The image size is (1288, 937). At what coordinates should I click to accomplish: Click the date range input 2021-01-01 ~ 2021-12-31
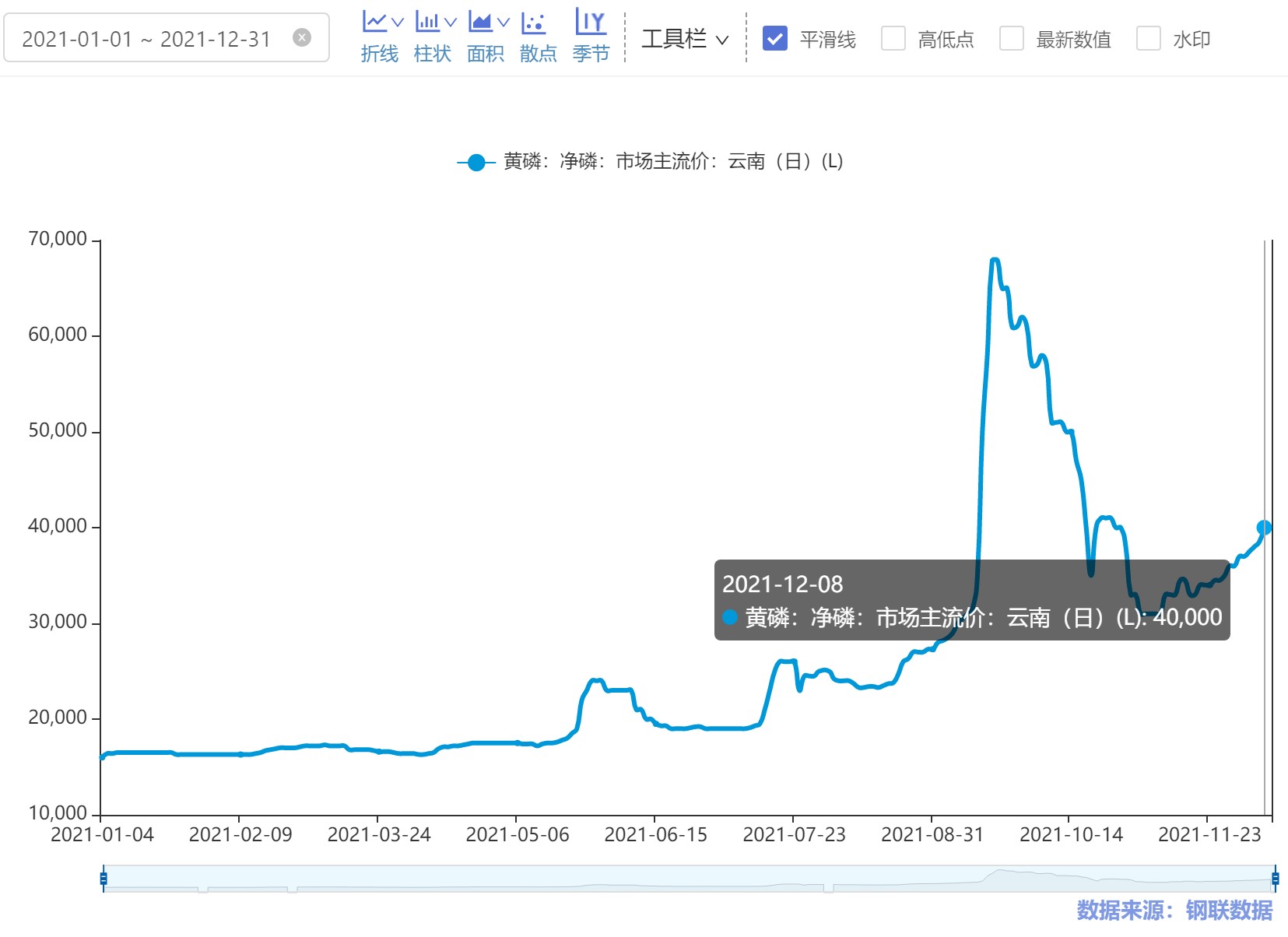[x=167, y=38]
